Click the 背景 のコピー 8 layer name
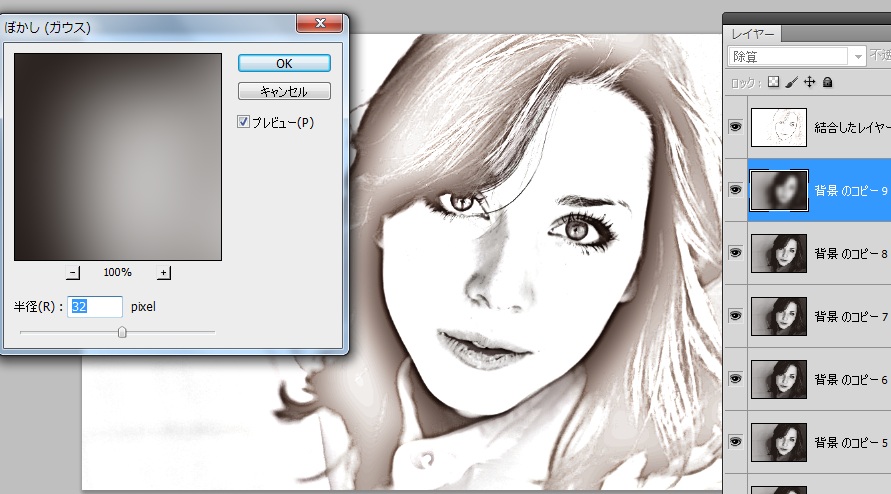The height and width of the screenshot is (494, 891). click(851, 254)
